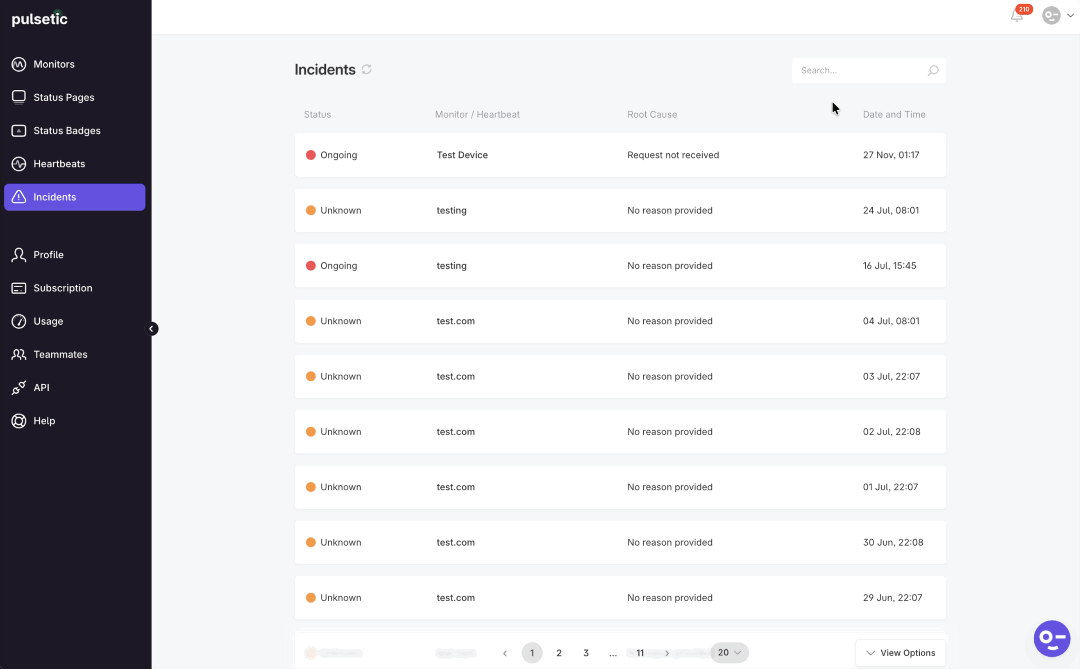Open the 20 per page dropdown
Screen dimensions: 1080x669
point(729,652)
